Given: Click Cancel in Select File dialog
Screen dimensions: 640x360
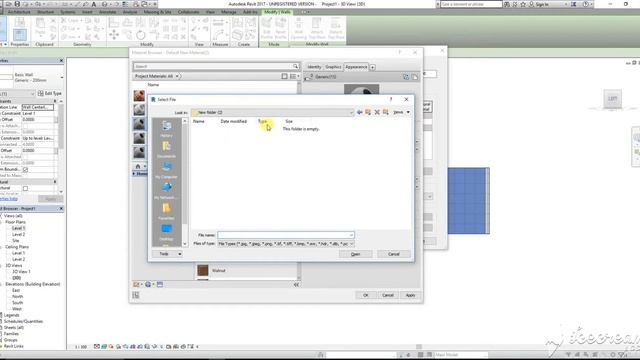Looking at the screenshot, I should click(x=393, y=254).
